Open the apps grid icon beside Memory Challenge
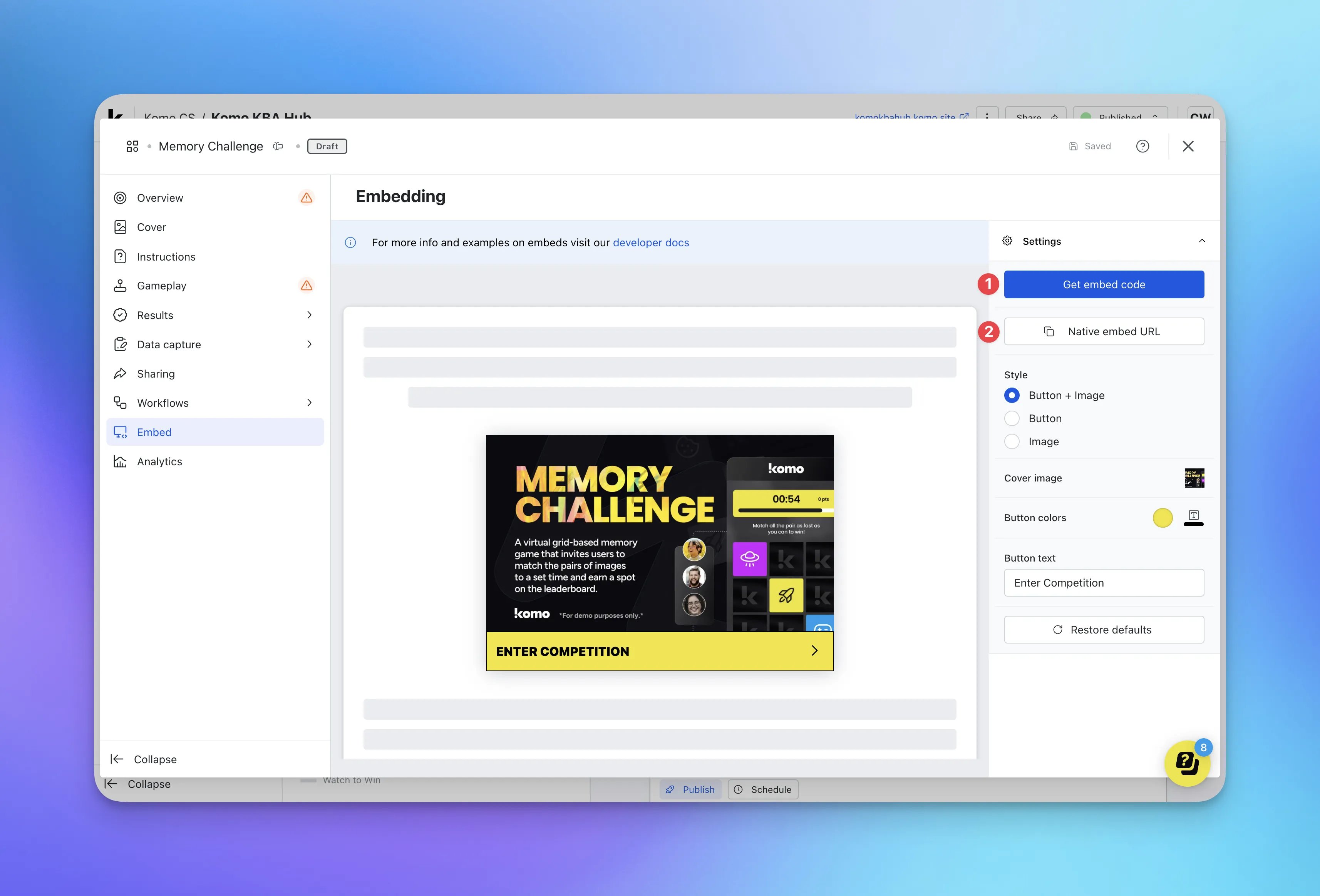1320x896 pixels. click(132, 147)
